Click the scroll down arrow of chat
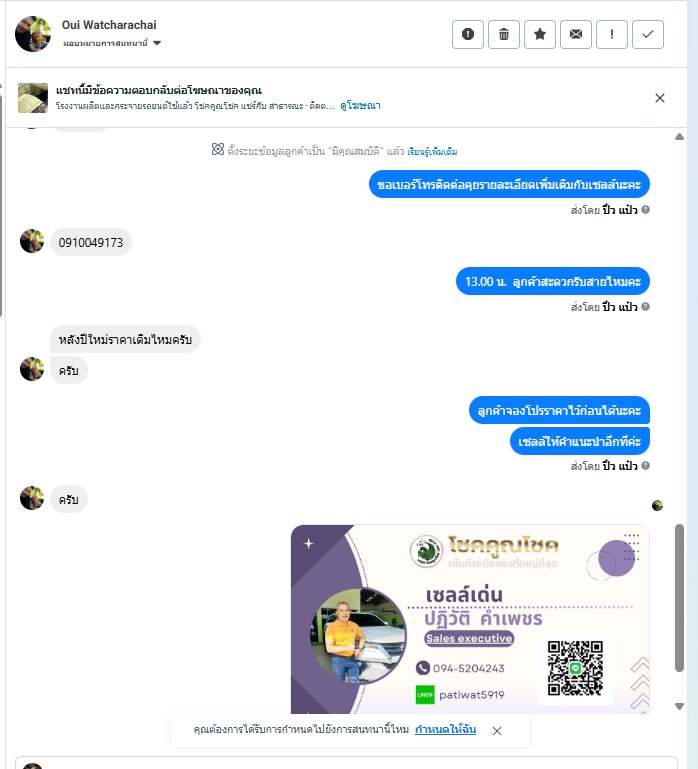The width and height of the screenshot is (698, 769). [x=679, y=706]
